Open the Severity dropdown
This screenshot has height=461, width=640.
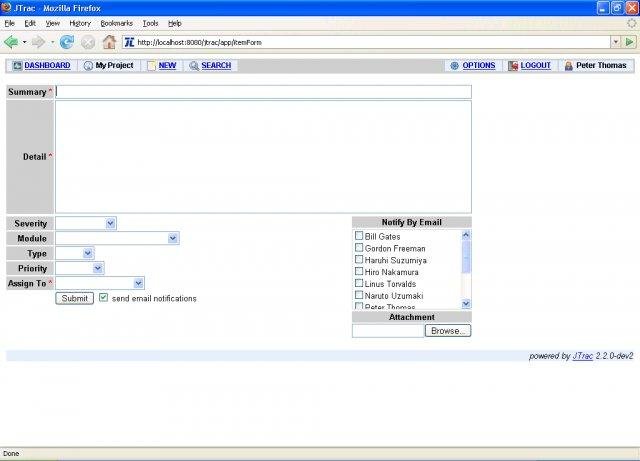(111, 223)
